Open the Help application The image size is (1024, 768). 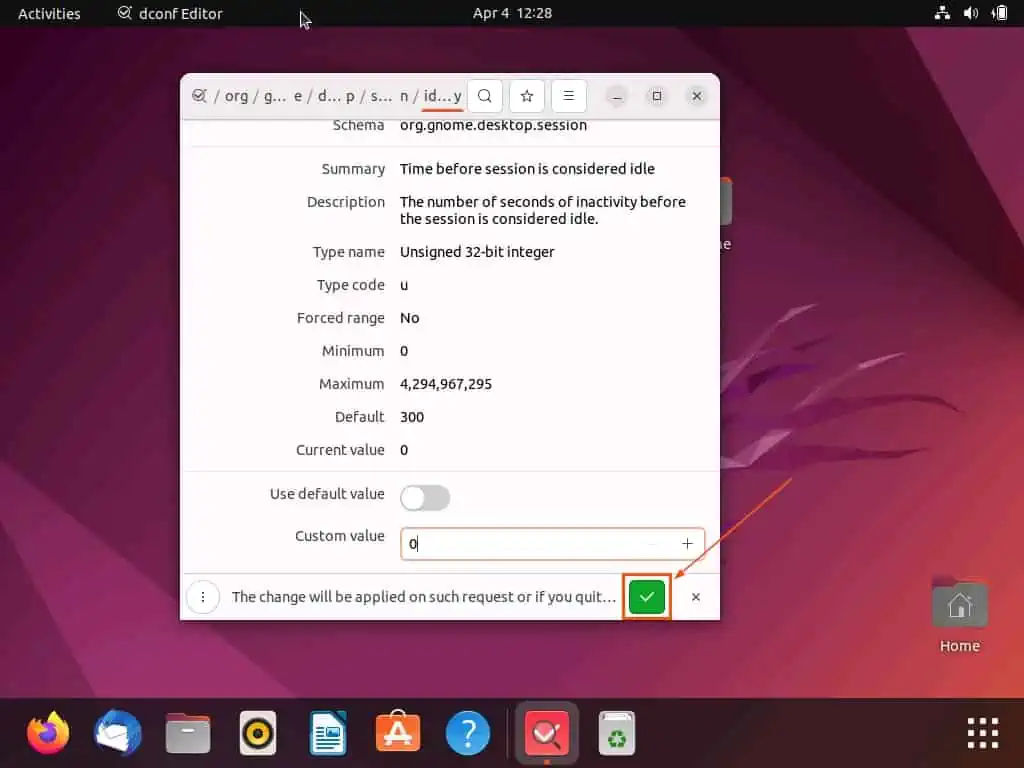467,733
